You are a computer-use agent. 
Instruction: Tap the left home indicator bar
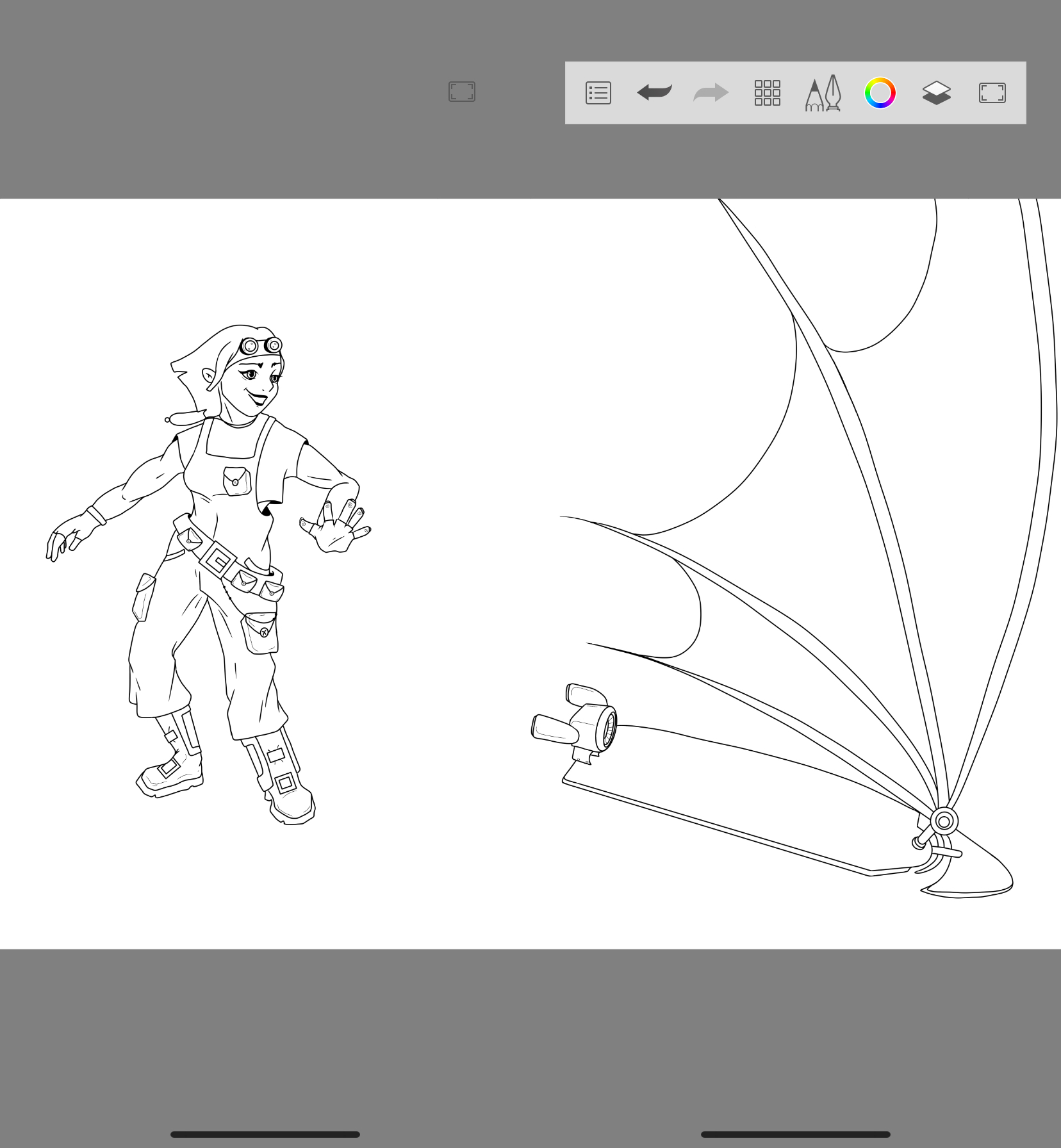(265, 1135)
